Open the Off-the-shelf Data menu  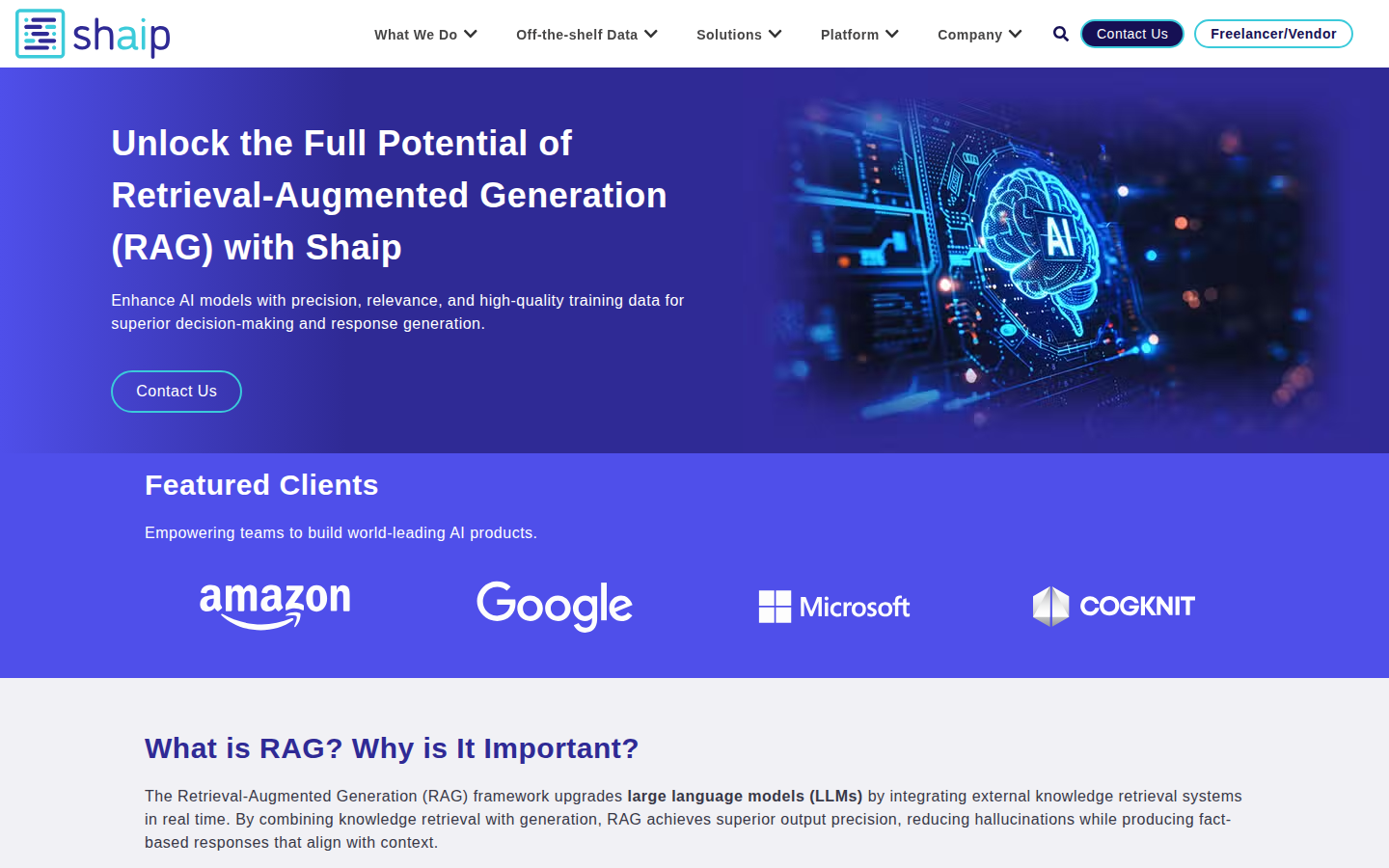576,35
